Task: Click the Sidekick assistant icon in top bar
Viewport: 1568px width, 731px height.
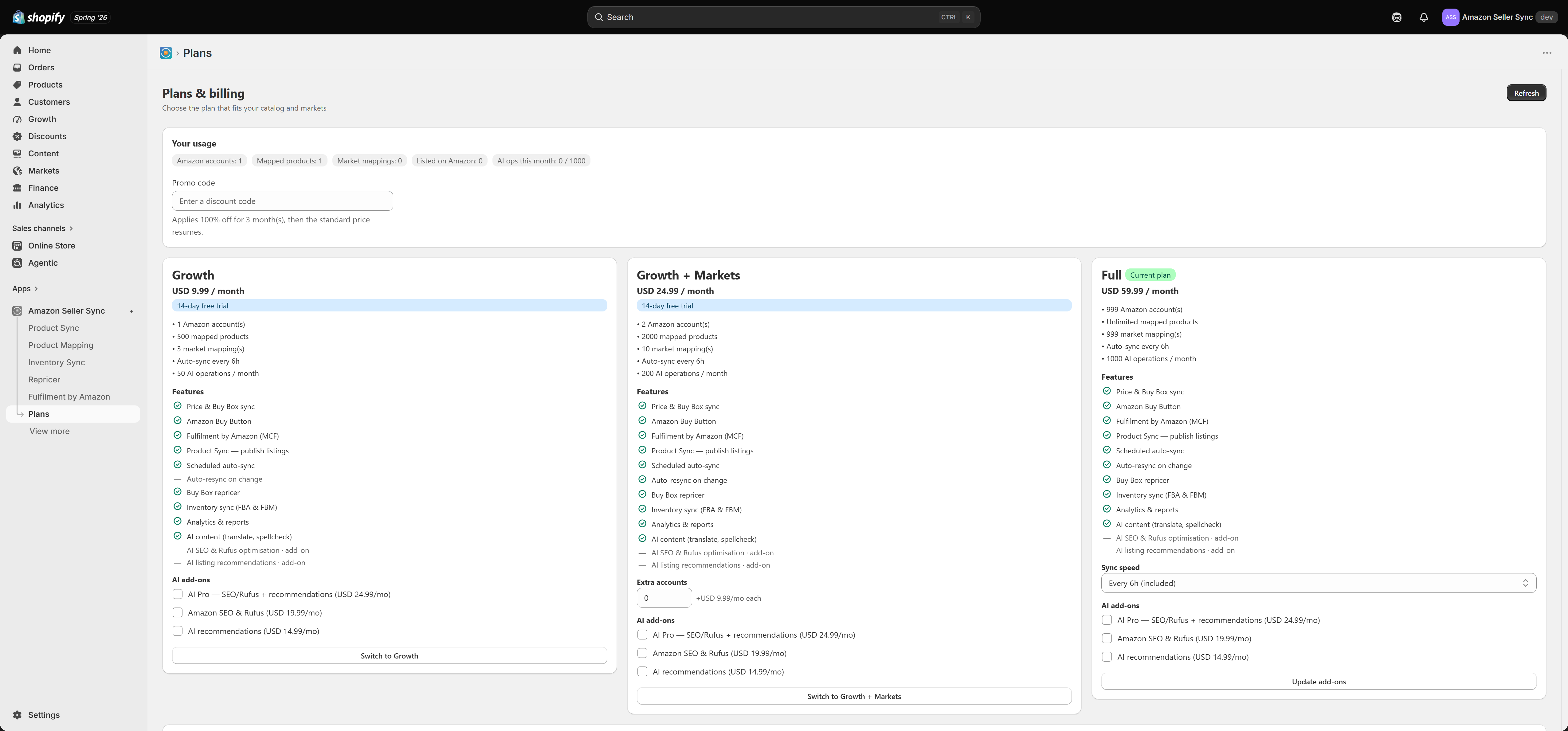Action: point(1396,17)
